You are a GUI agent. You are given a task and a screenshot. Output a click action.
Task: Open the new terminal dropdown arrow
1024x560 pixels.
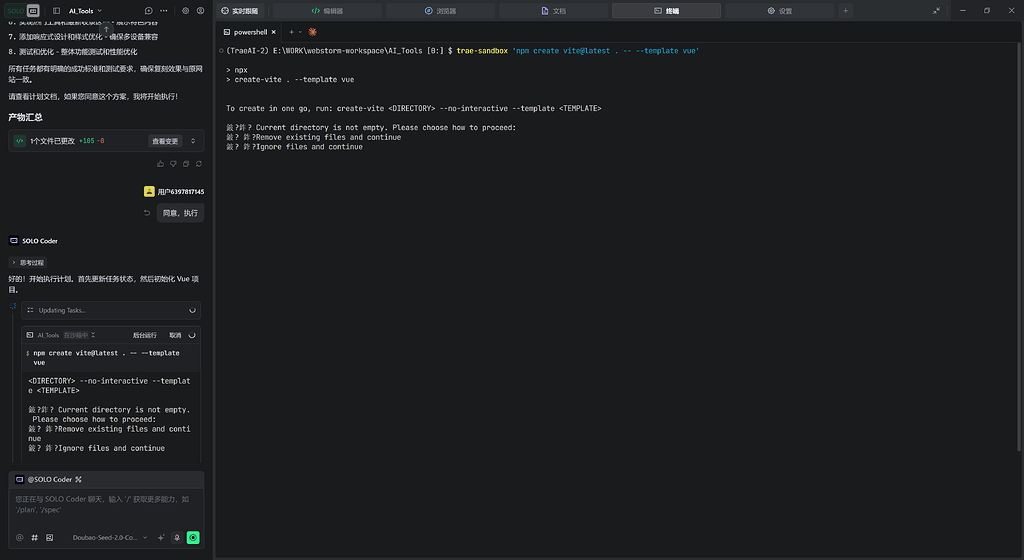(300, 32)
